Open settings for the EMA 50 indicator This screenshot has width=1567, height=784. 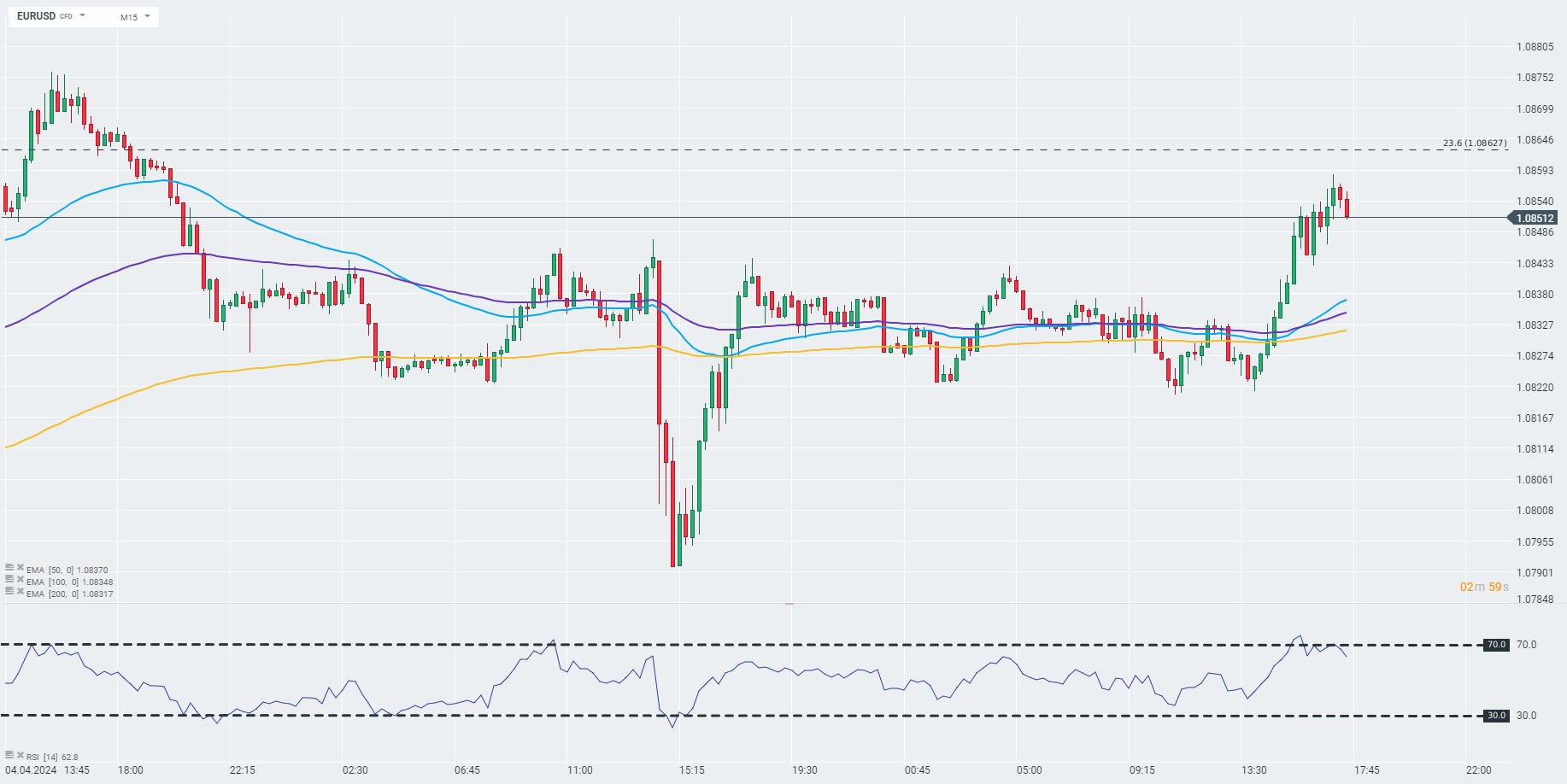click(9, 567)
